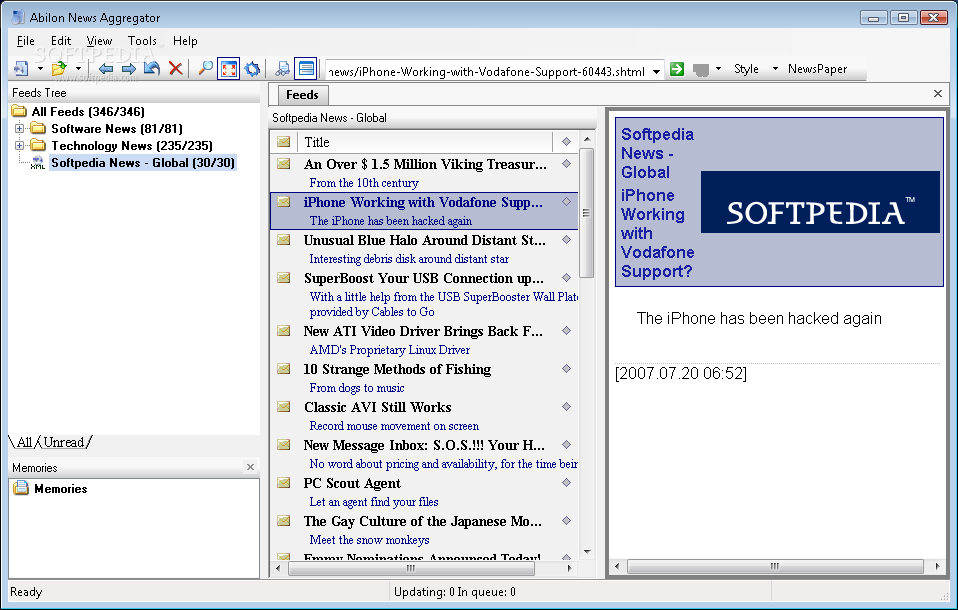Image resolution: width=958 pixels, height=610 pixels.
Task: Open iPhone Working with Vodafone Support link
Action: (657, 233)
